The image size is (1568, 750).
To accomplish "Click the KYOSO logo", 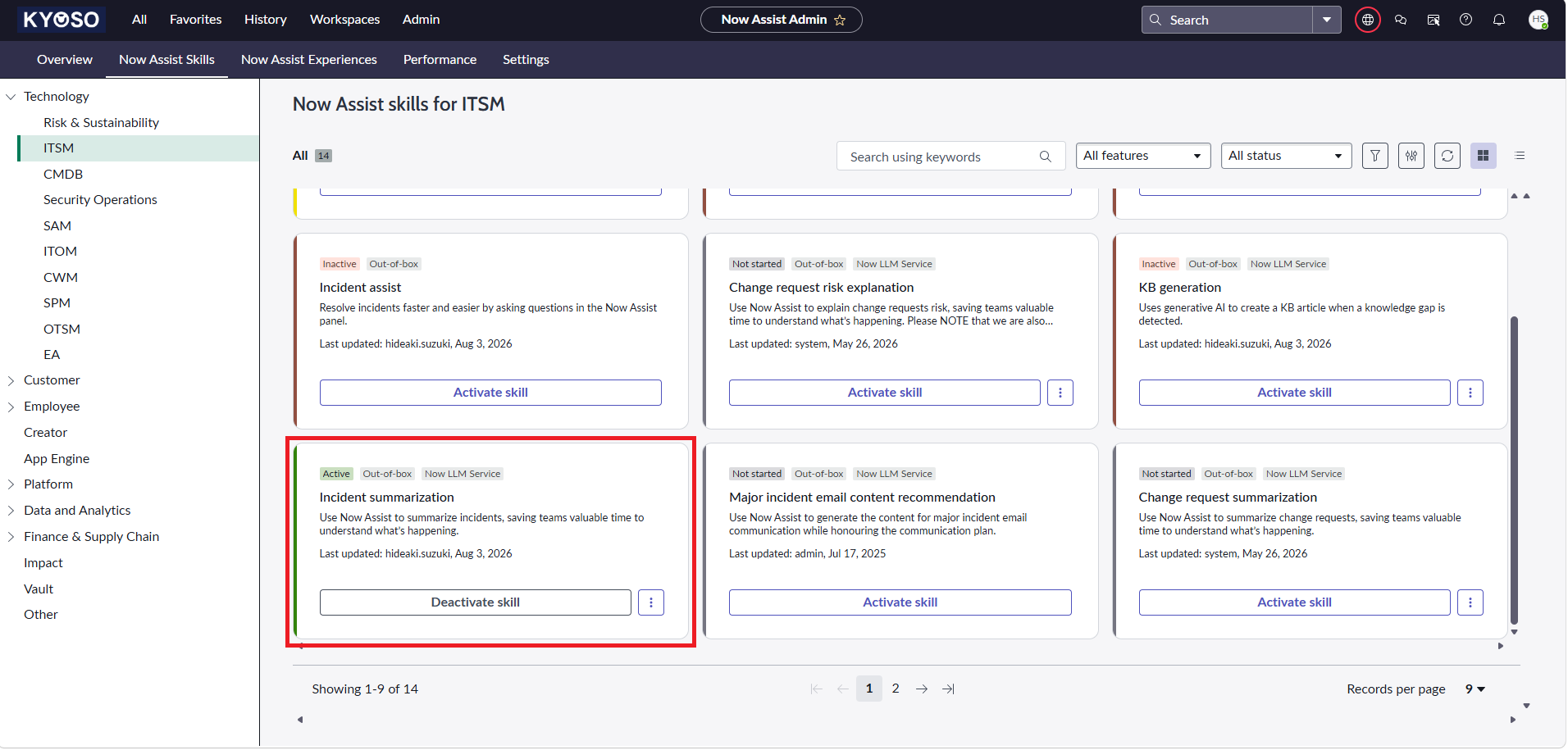I will 62,20.
